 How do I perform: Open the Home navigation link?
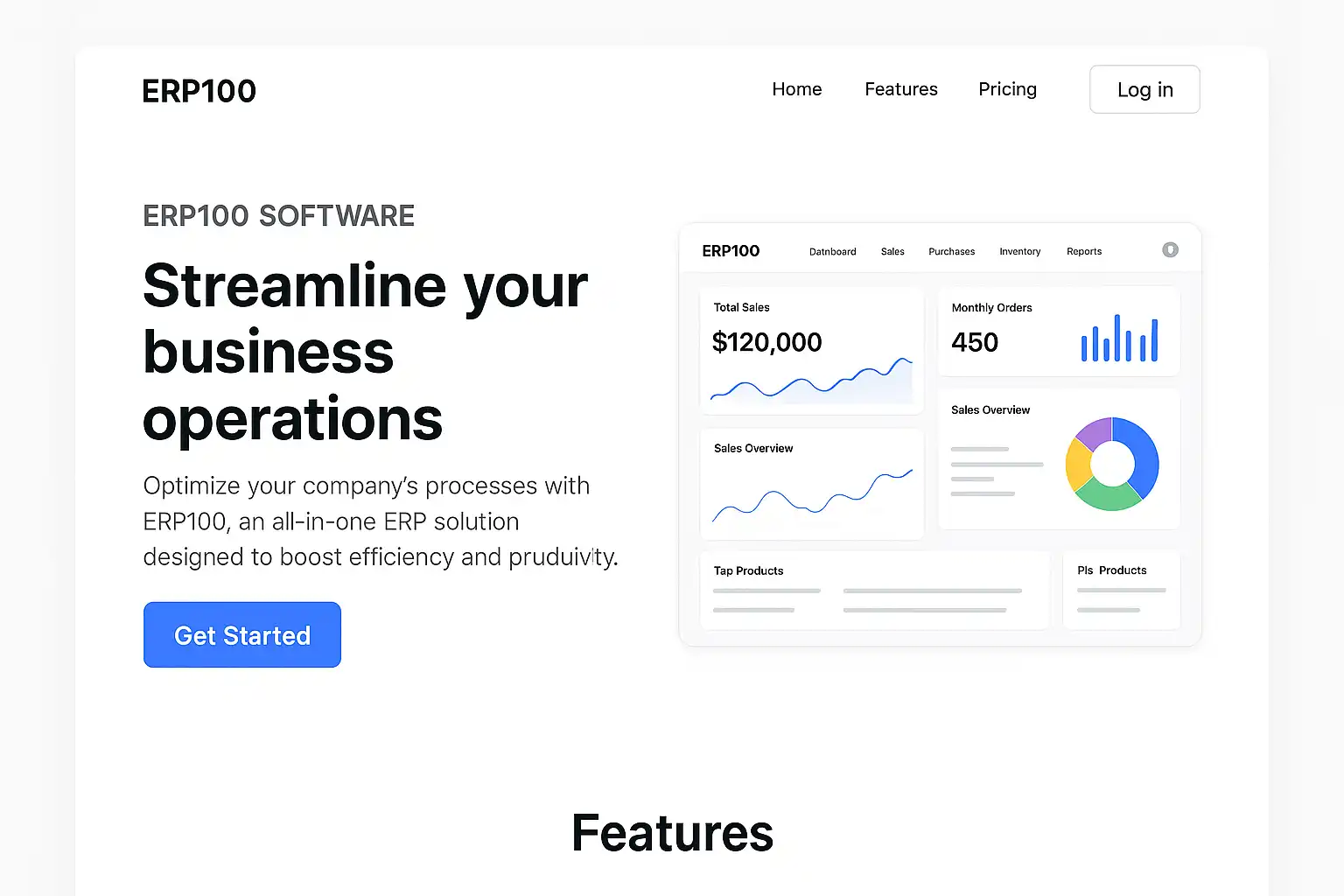coord(797,89)
